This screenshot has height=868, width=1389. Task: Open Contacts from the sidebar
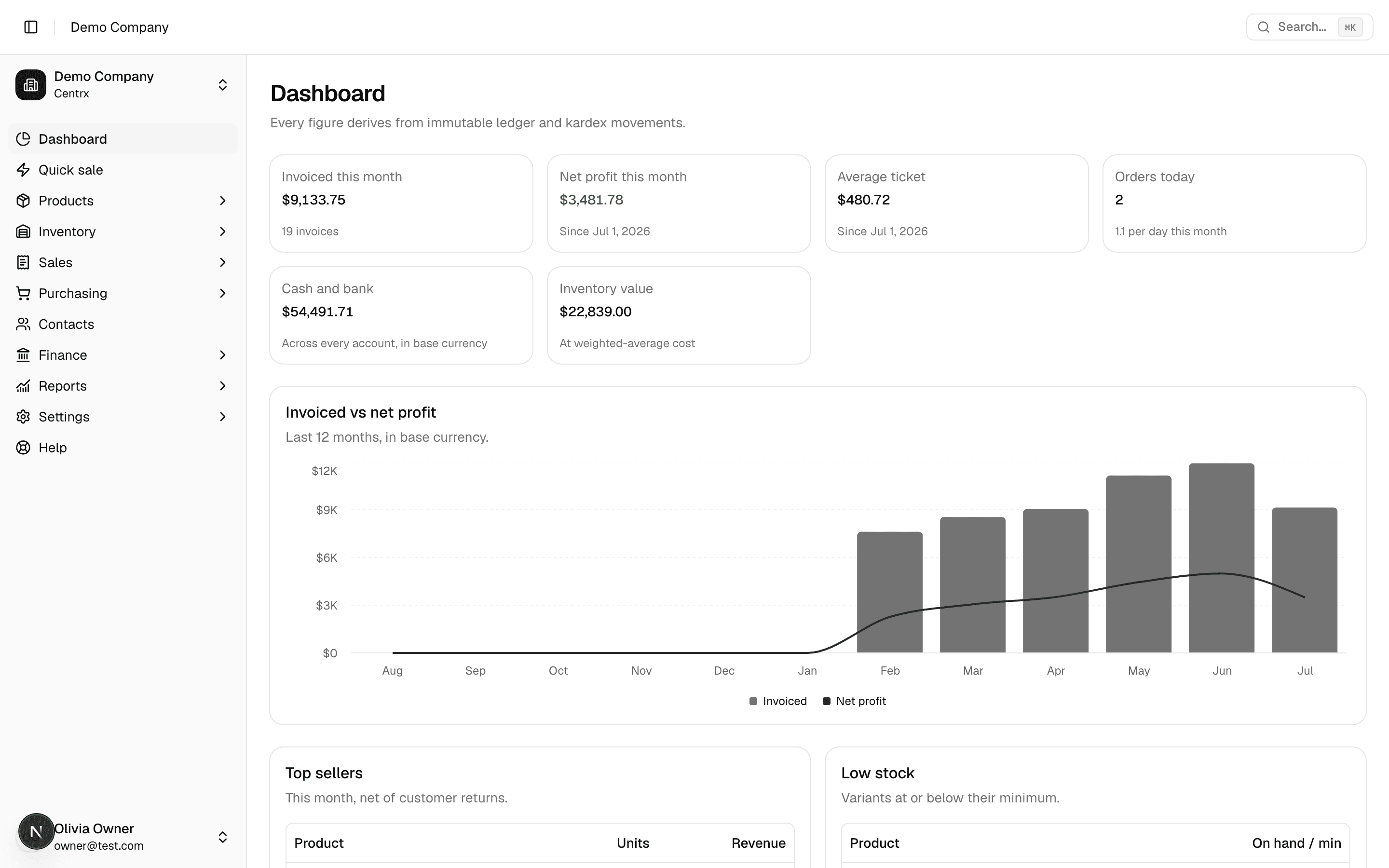[x=123, y=325]
